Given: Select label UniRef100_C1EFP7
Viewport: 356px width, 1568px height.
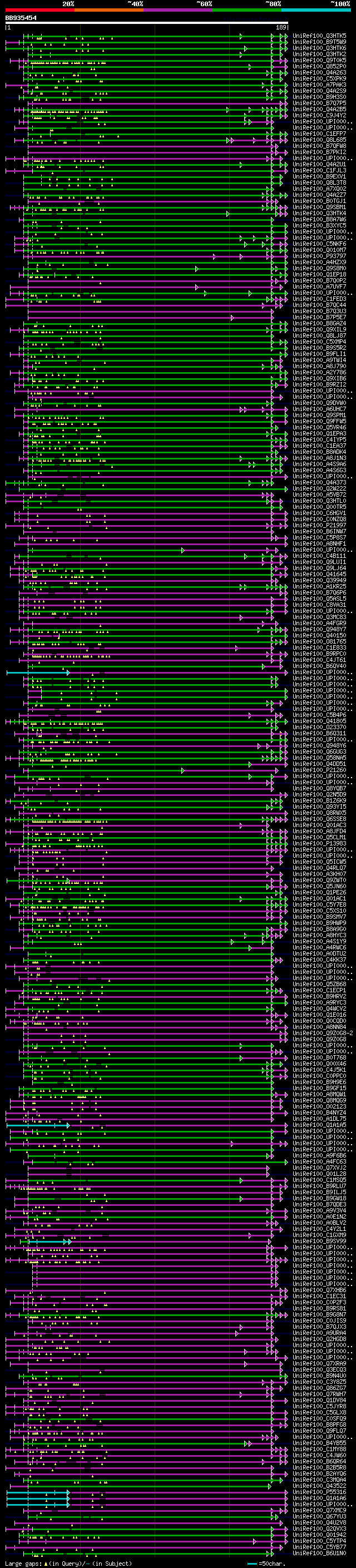Looking at the screenshot, I should (x=319, y=134).
